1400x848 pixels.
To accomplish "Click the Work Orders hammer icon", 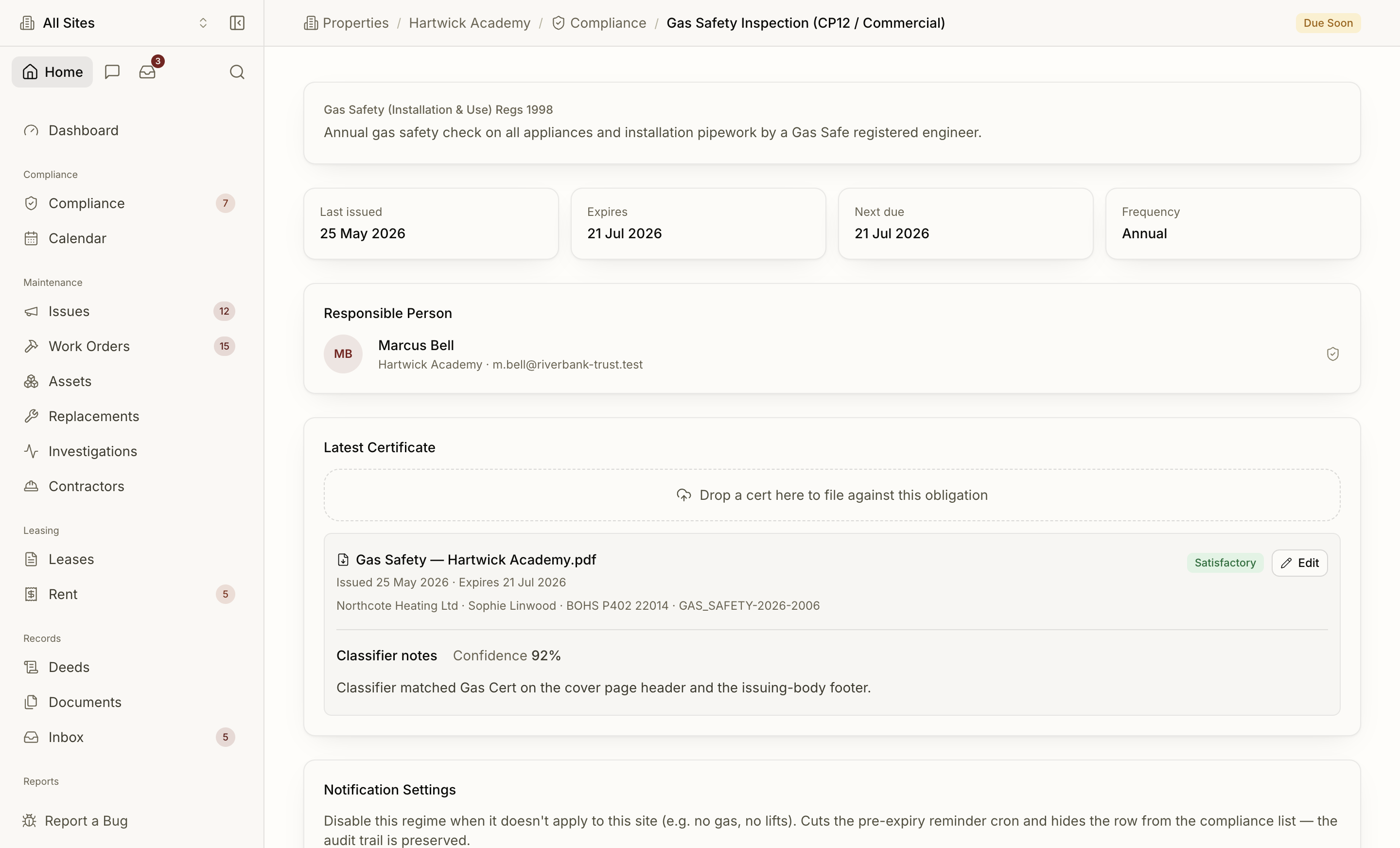I will pos(31,346).
